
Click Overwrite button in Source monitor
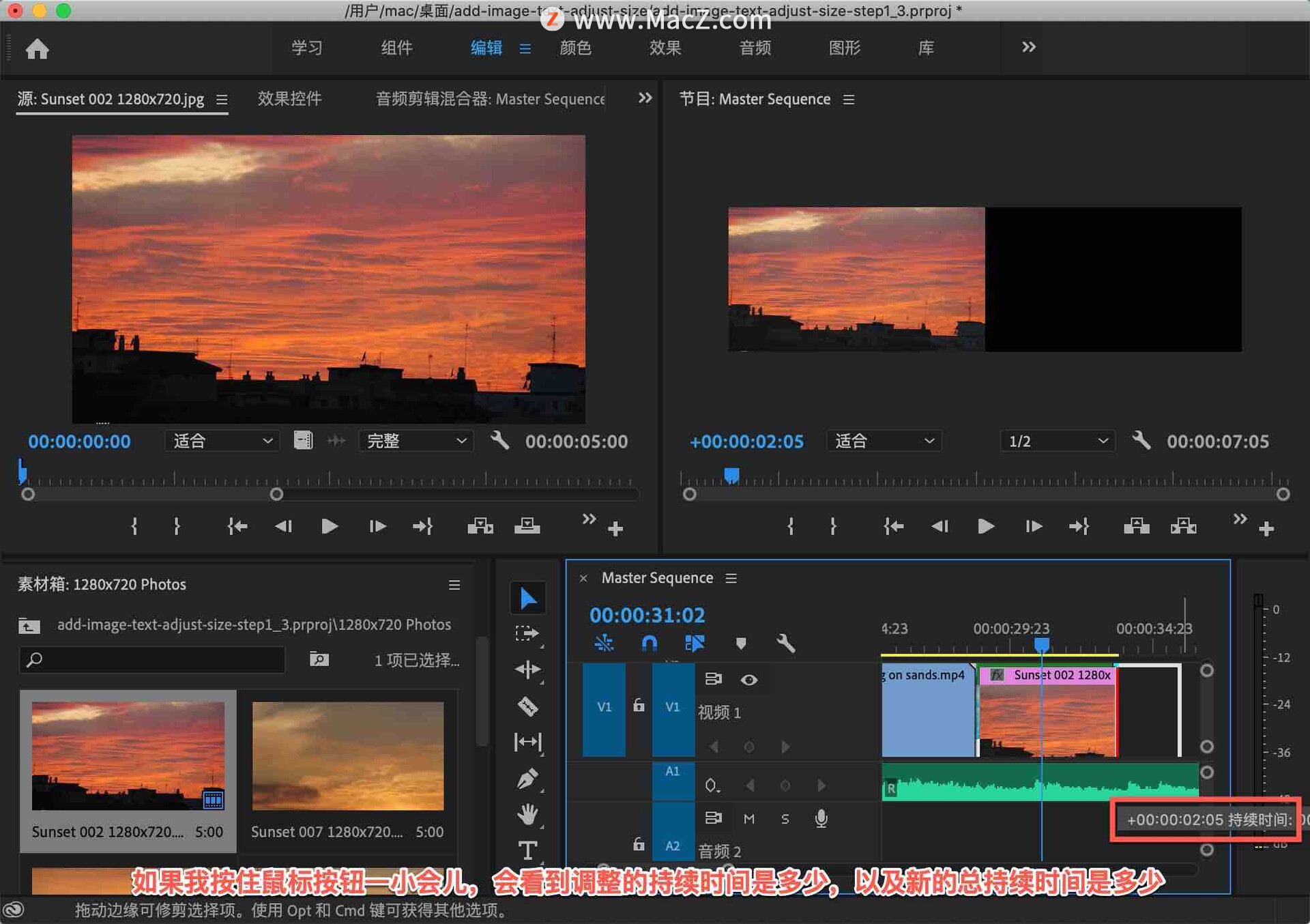(x=527, y=526)
